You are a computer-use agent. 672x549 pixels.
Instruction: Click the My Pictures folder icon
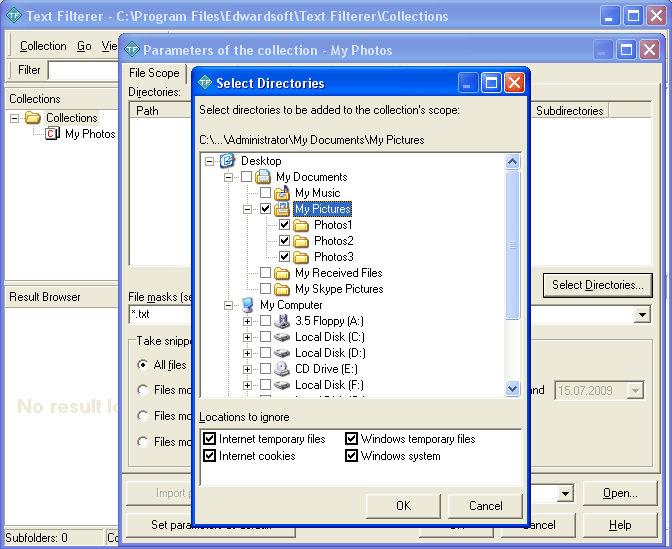coord(282,209)
